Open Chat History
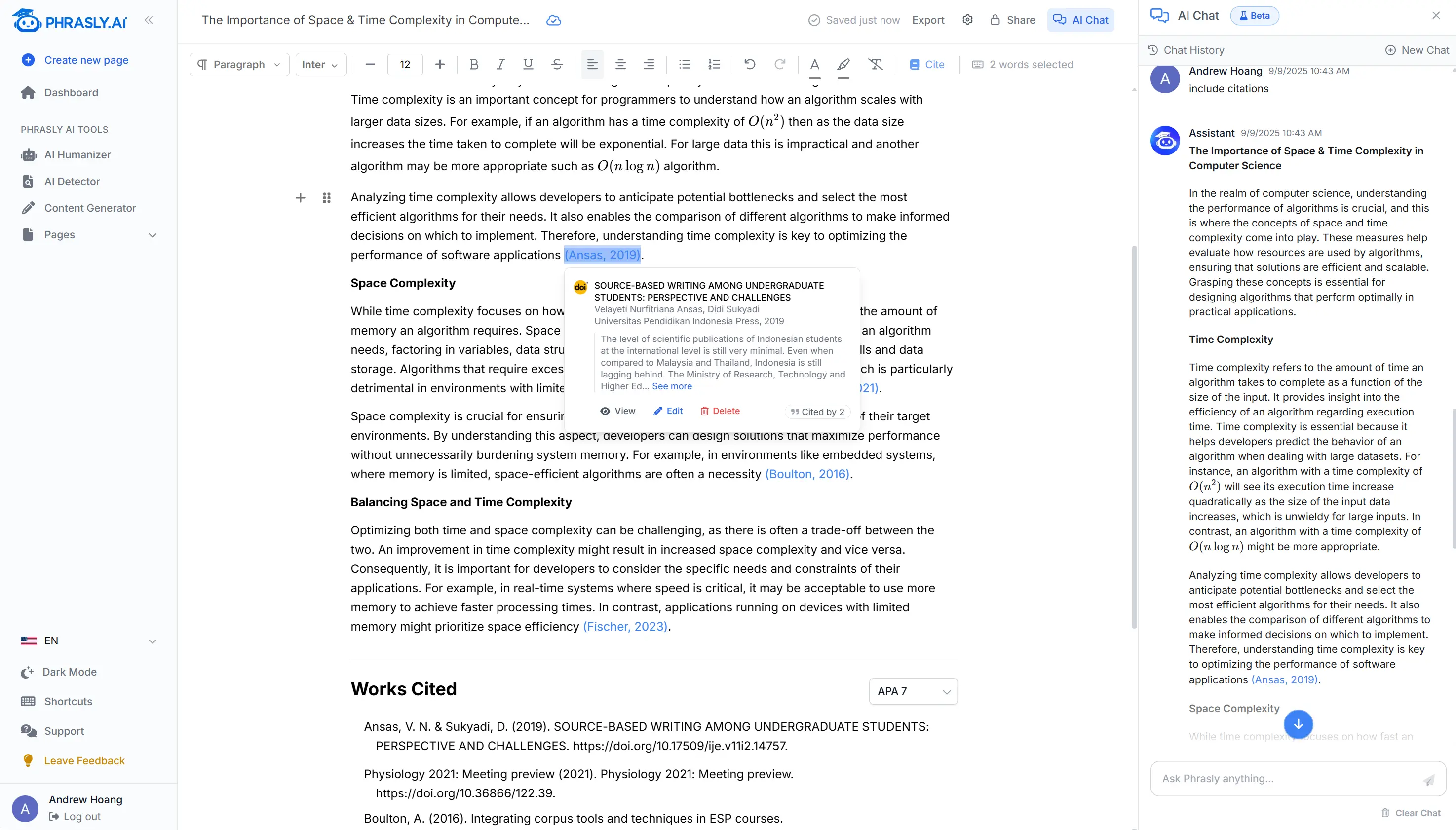This screenshot has width=1456, height=830. coord(1186,50)
